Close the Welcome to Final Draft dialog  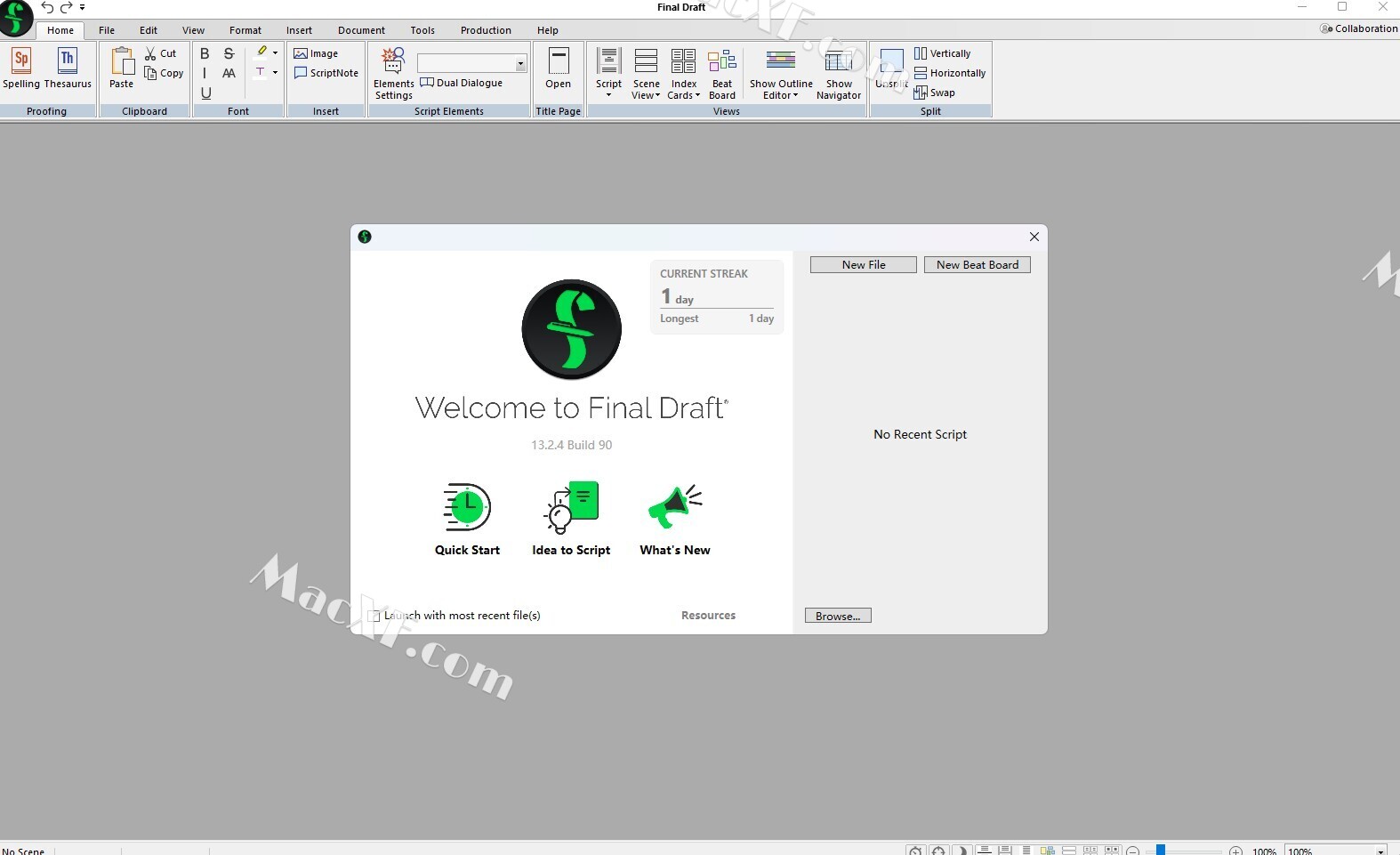tap(1034, 237)
